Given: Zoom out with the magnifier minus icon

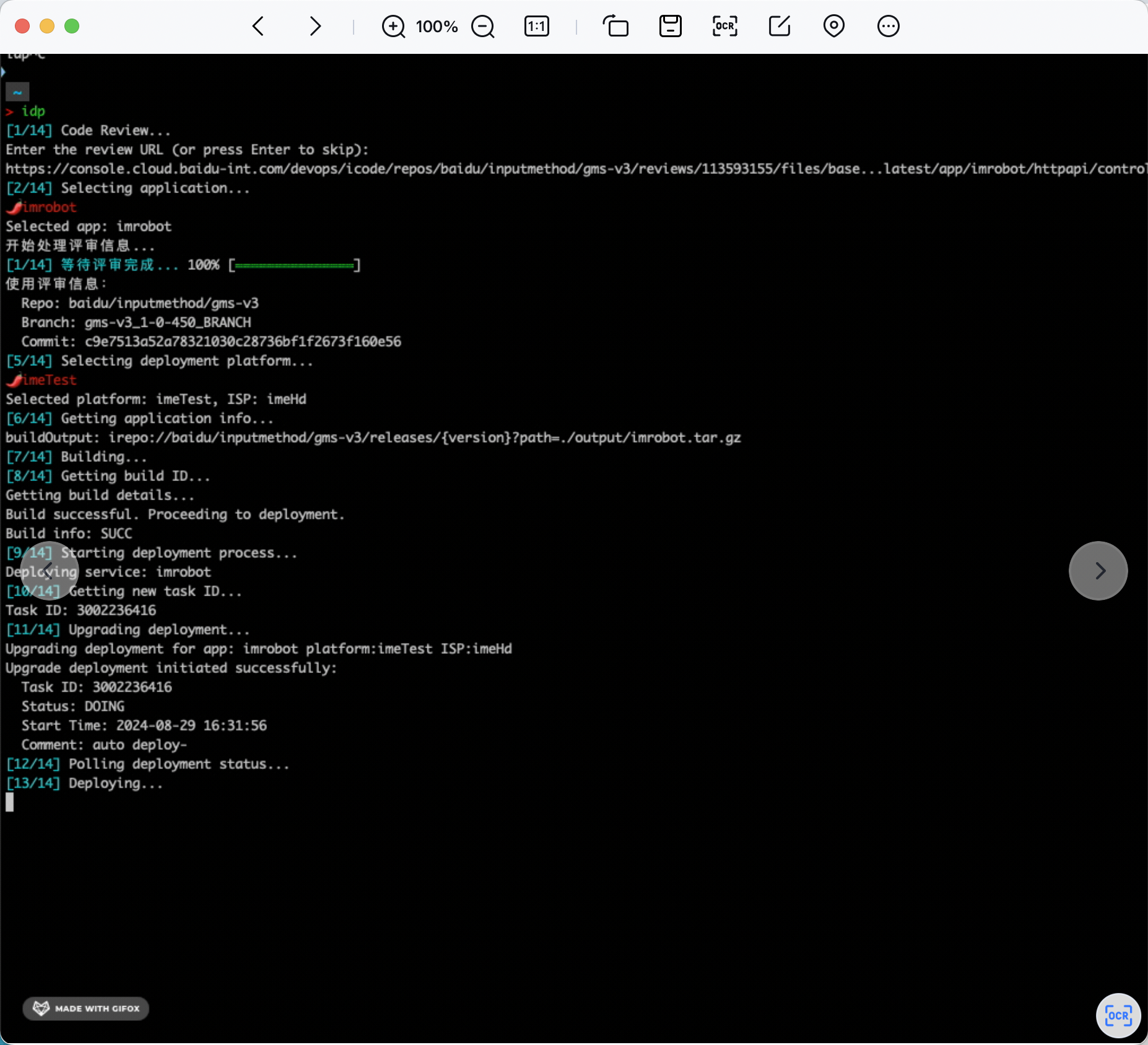Looking at the screenshot, I should tap(482, 27).
